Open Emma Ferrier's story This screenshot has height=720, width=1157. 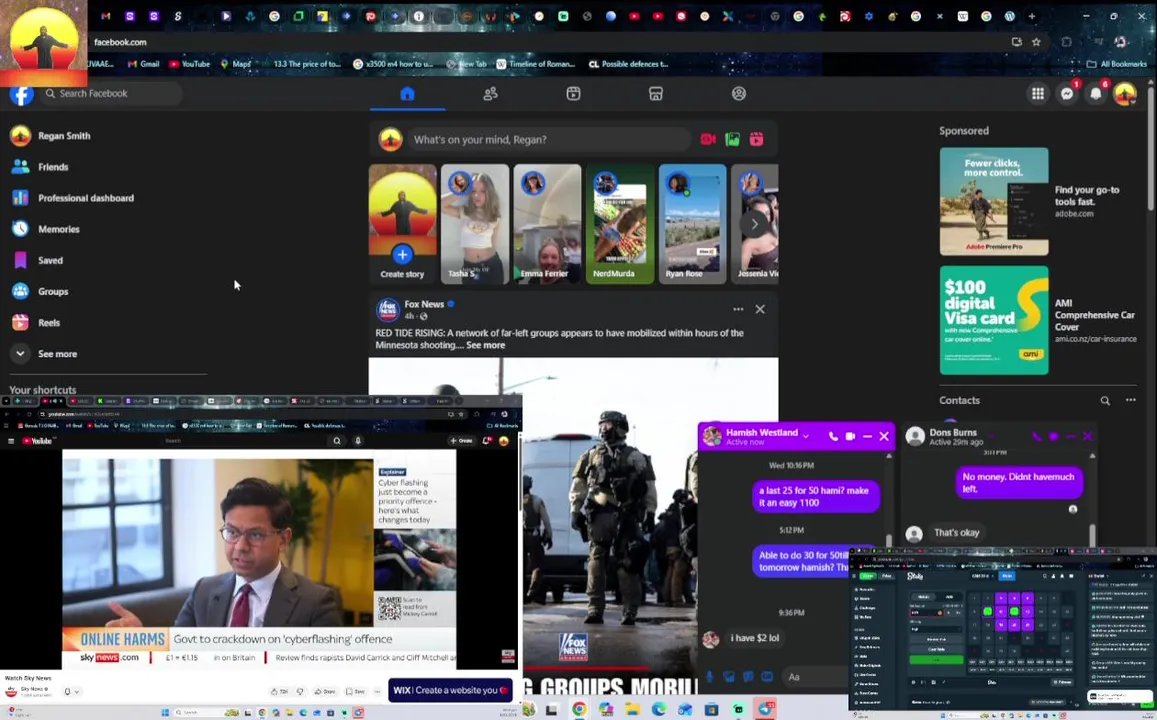click(x=547, y=224)
